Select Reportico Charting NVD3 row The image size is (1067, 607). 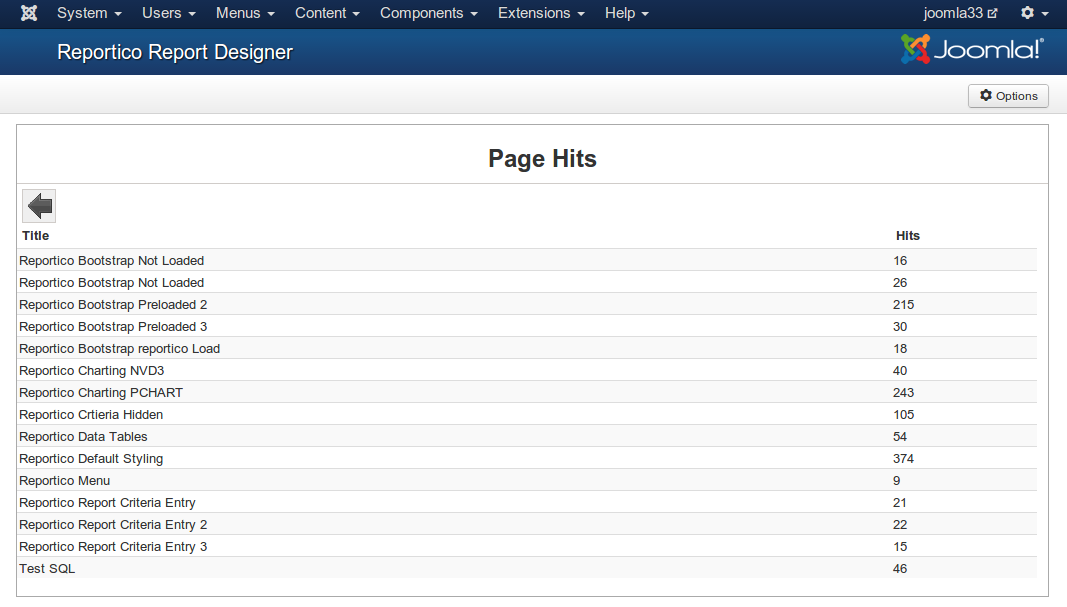(527, 370)
